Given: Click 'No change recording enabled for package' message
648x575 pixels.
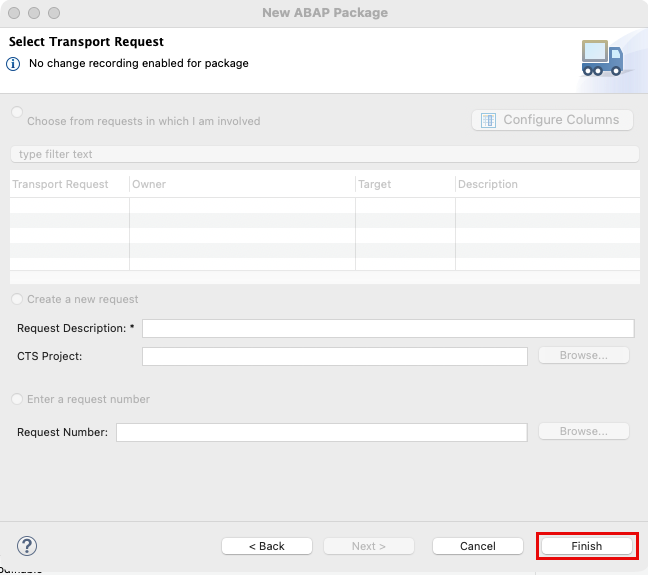Looking at the screenshot, I should (139, 63).
